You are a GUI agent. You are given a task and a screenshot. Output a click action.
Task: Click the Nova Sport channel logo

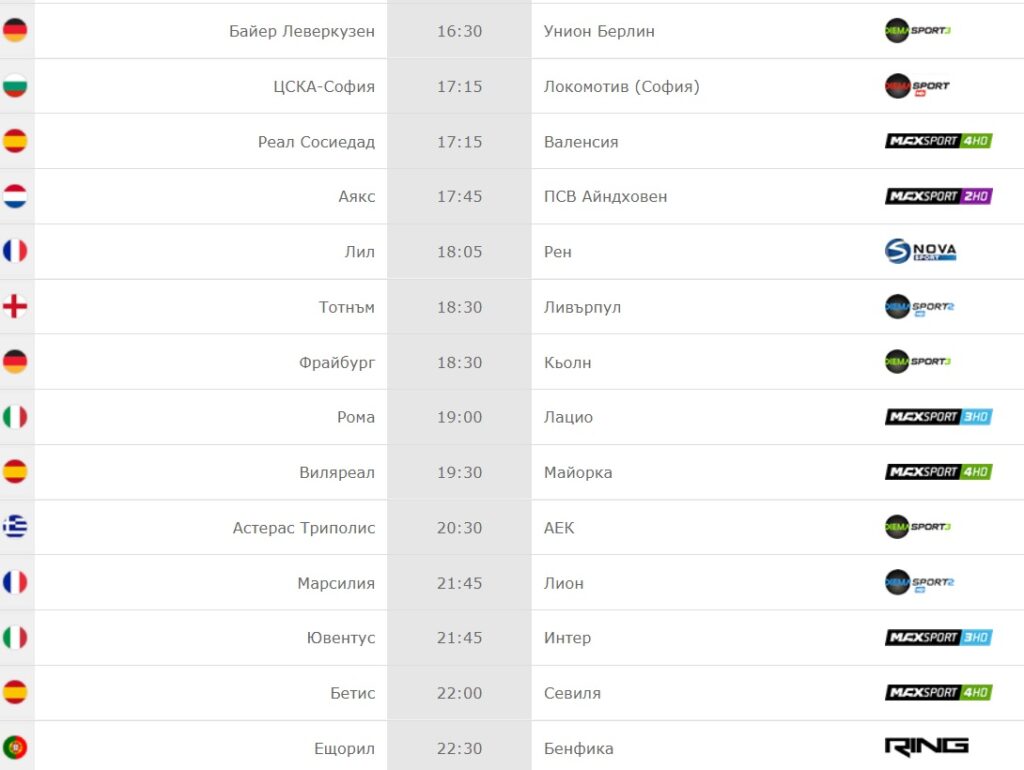click(x=920, y=251)
